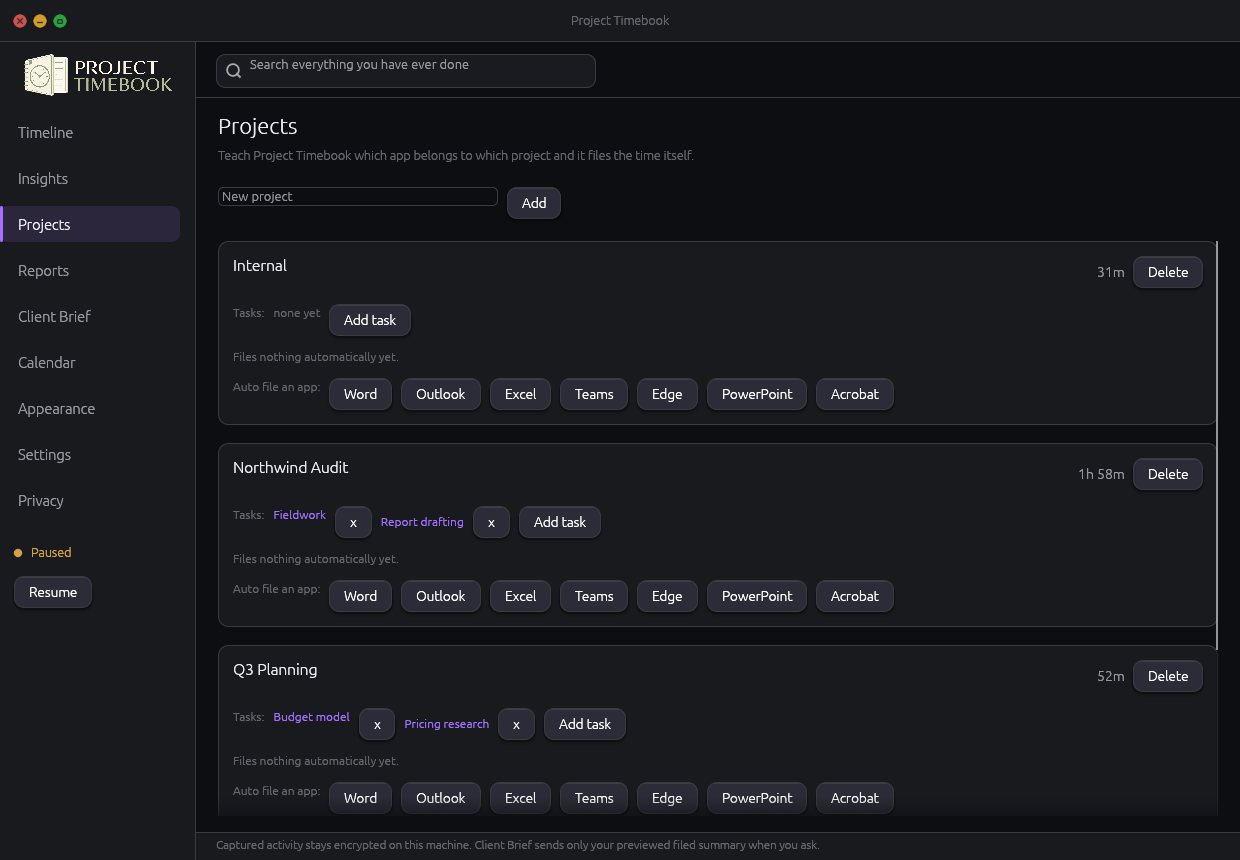This screenshot has height=860, width=1240.
Task: Auto file Acrobat to Internal project
Action: click(855, 394)
